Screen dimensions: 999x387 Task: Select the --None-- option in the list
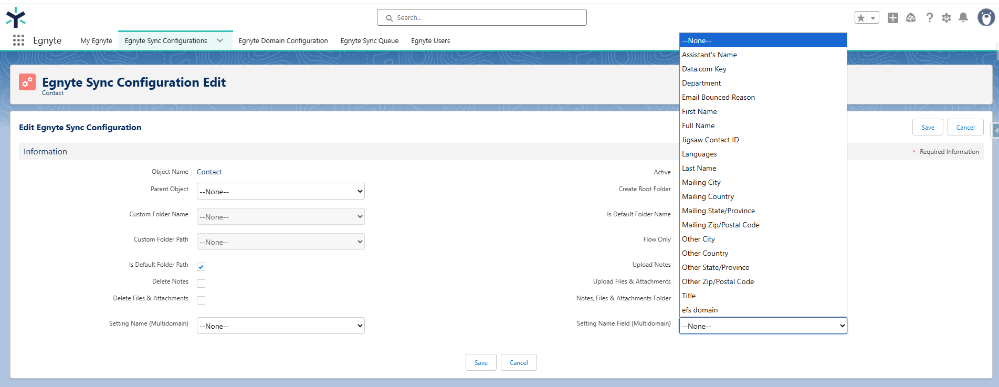click(763, 40)
